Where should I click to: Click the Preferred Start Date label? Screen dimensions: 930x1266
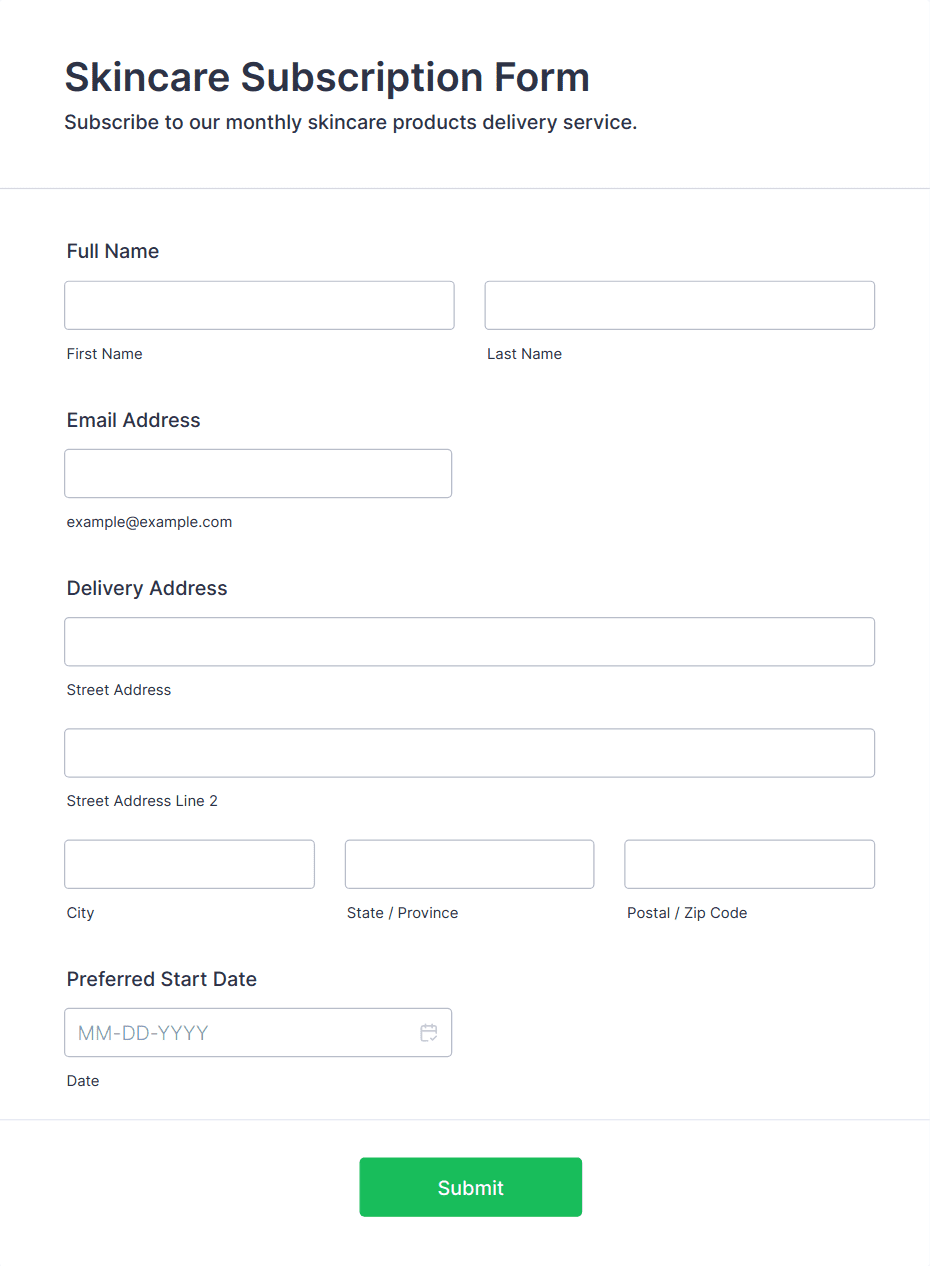(162, 979)
